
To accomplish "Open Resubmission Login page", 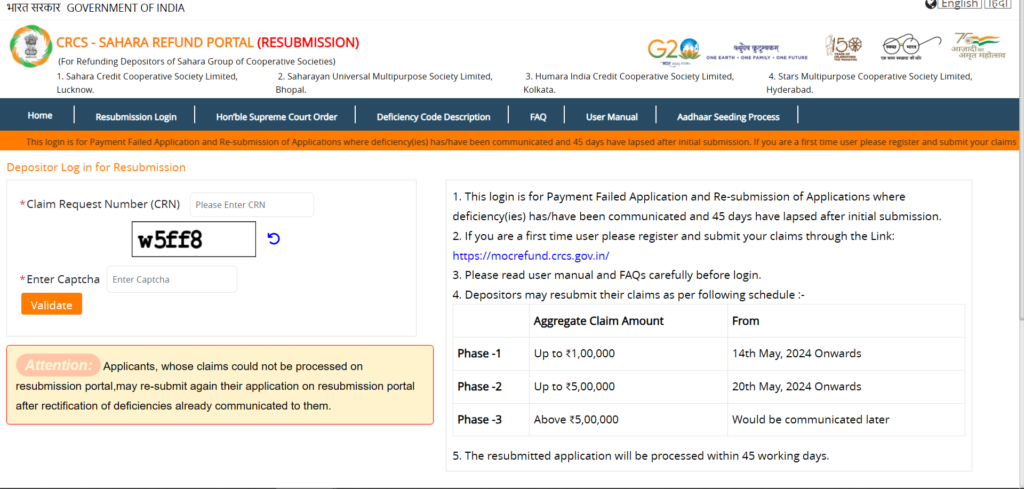I will tap(136, 117).
